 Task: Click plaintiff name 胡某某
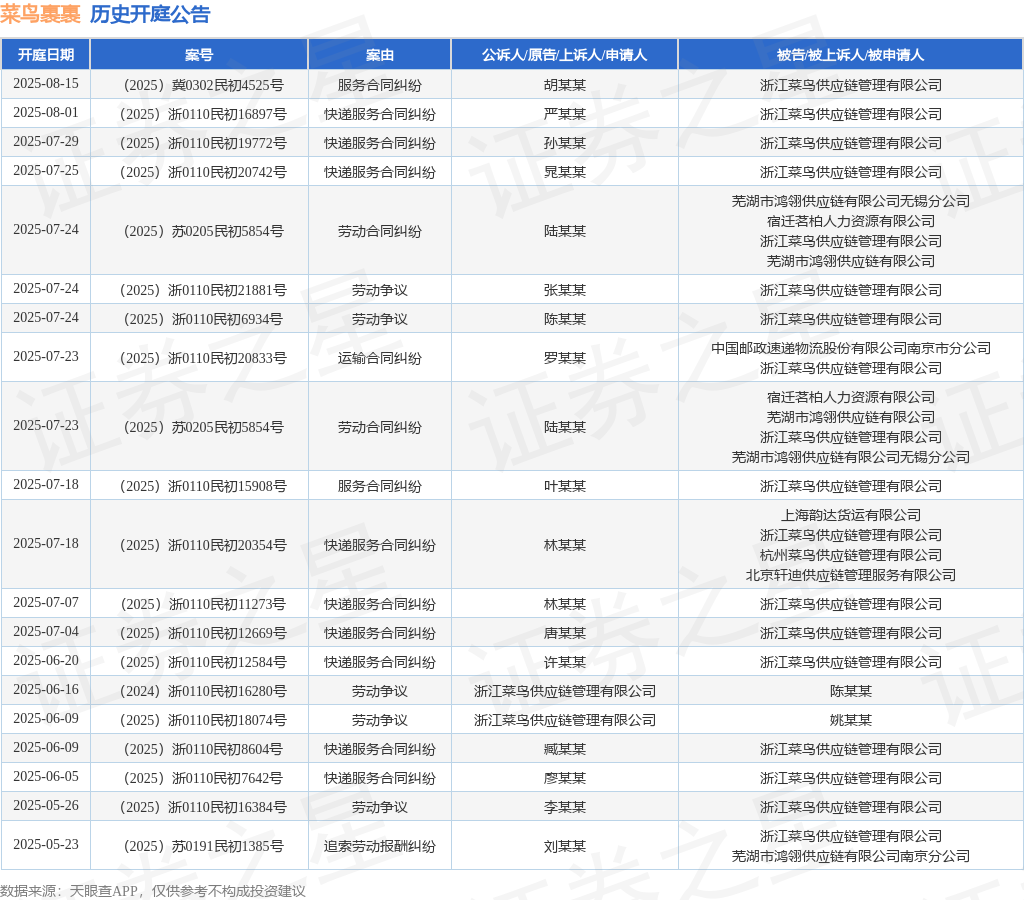(x=565, y=85)
